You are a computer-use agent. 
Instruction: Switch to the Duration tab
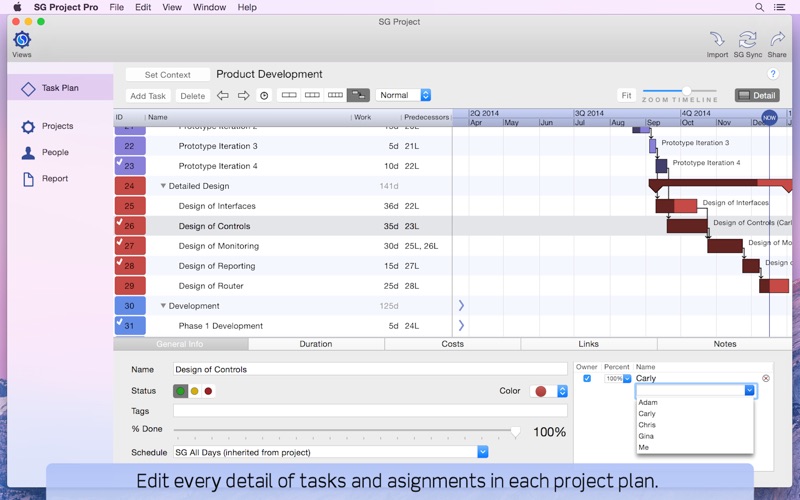[316, 344]
